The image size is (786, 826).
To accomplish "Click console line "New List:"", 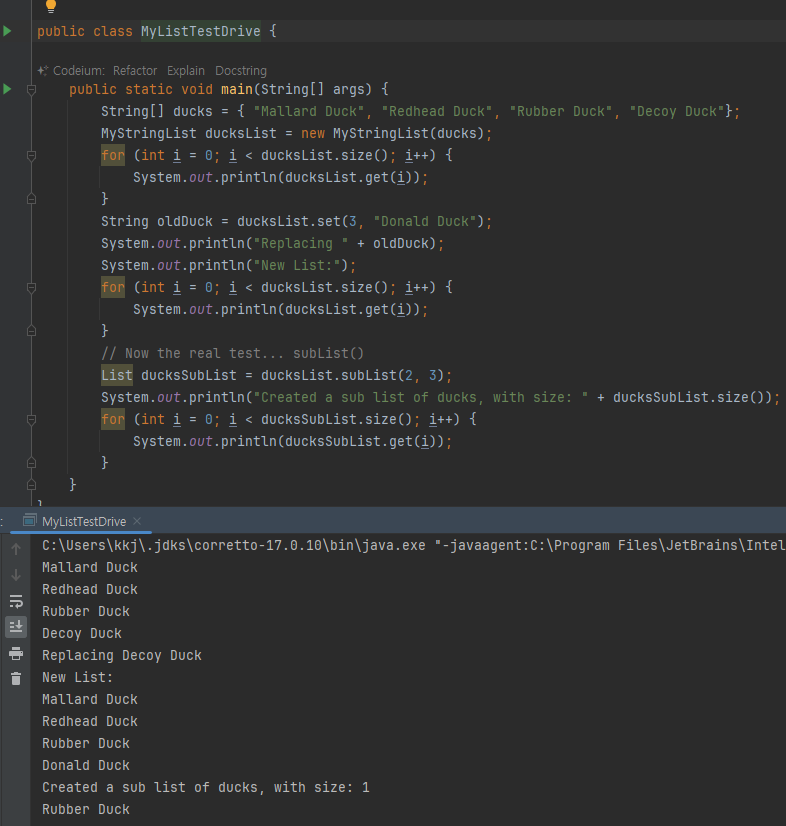I will (77, 677).
